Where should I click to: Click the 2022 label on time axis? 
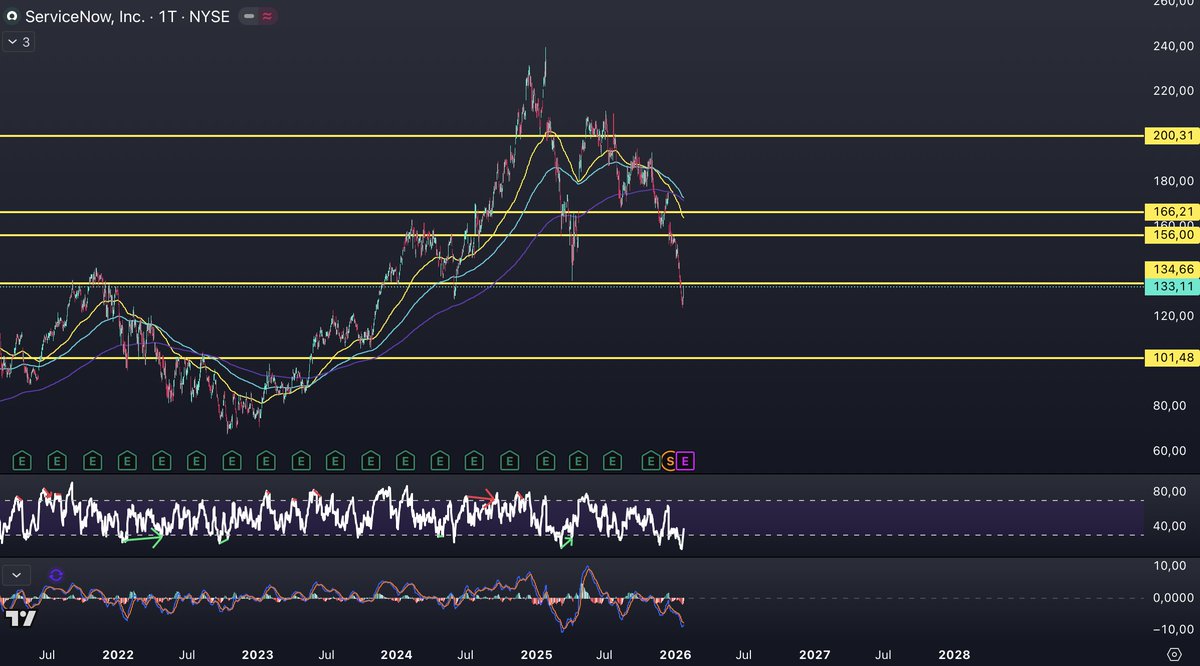pyautogui.click(x=118, y=655)
